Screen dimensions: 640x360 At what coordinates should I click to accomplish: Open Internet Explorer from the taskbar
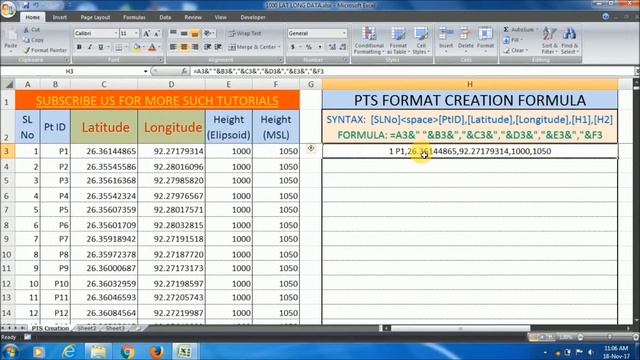pos(69,351)
